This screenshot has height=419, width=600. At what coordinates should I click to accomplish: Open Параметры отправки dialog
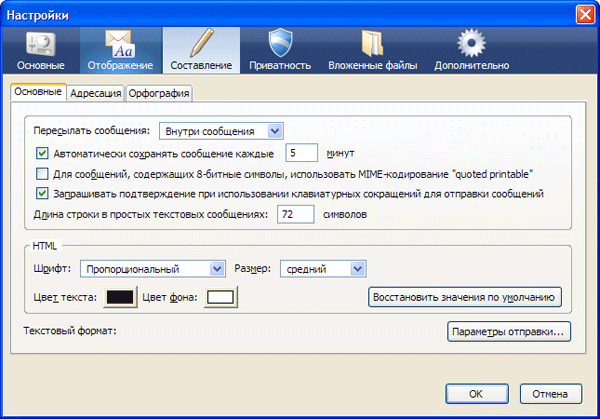click(509, 331)
